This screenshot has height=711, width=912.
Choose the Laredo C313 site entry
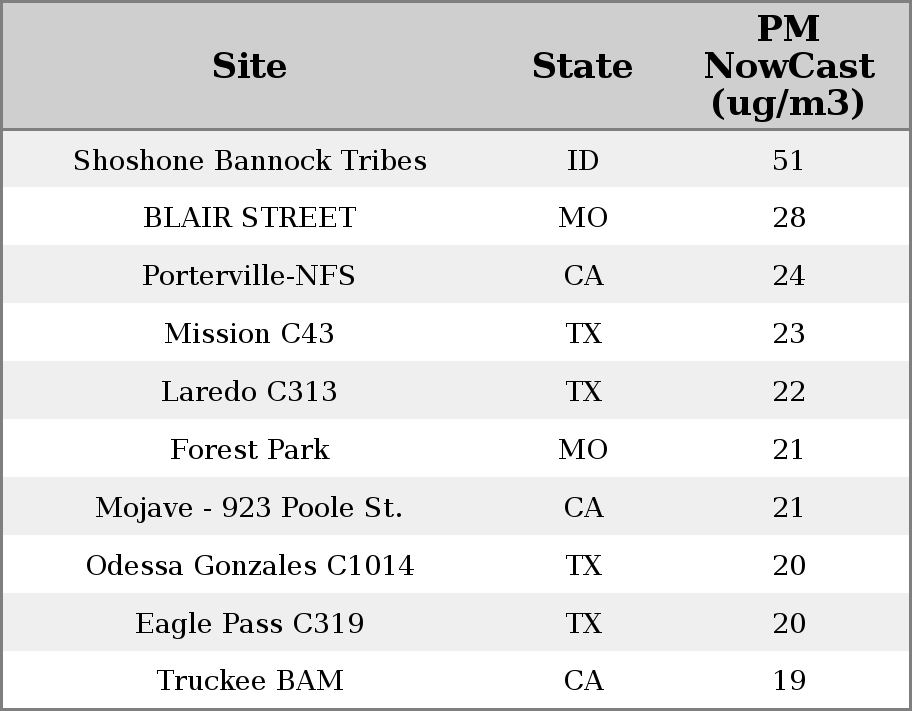(249, 392)
